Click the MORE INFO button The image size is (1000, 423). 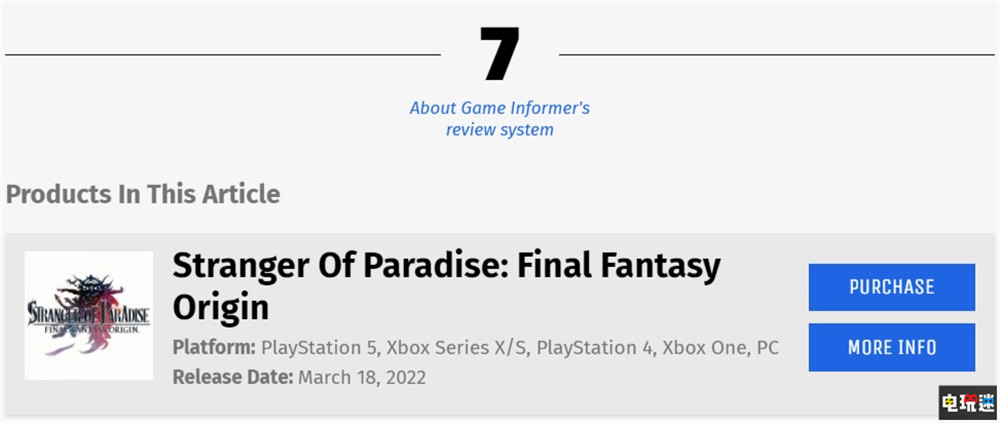click(891, 347)
